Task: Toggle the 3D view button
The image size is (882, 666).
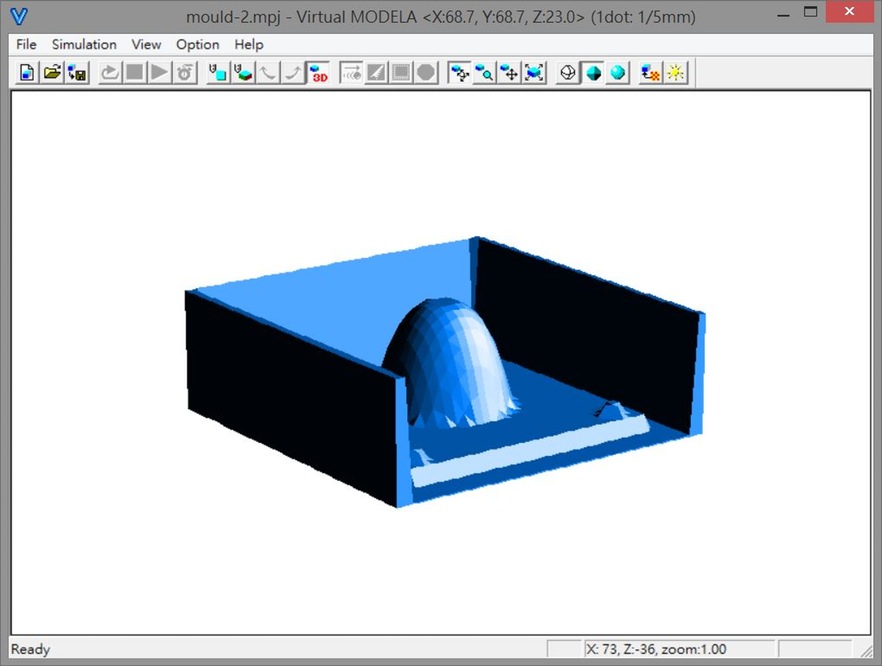Action: (x=318, y=73)
